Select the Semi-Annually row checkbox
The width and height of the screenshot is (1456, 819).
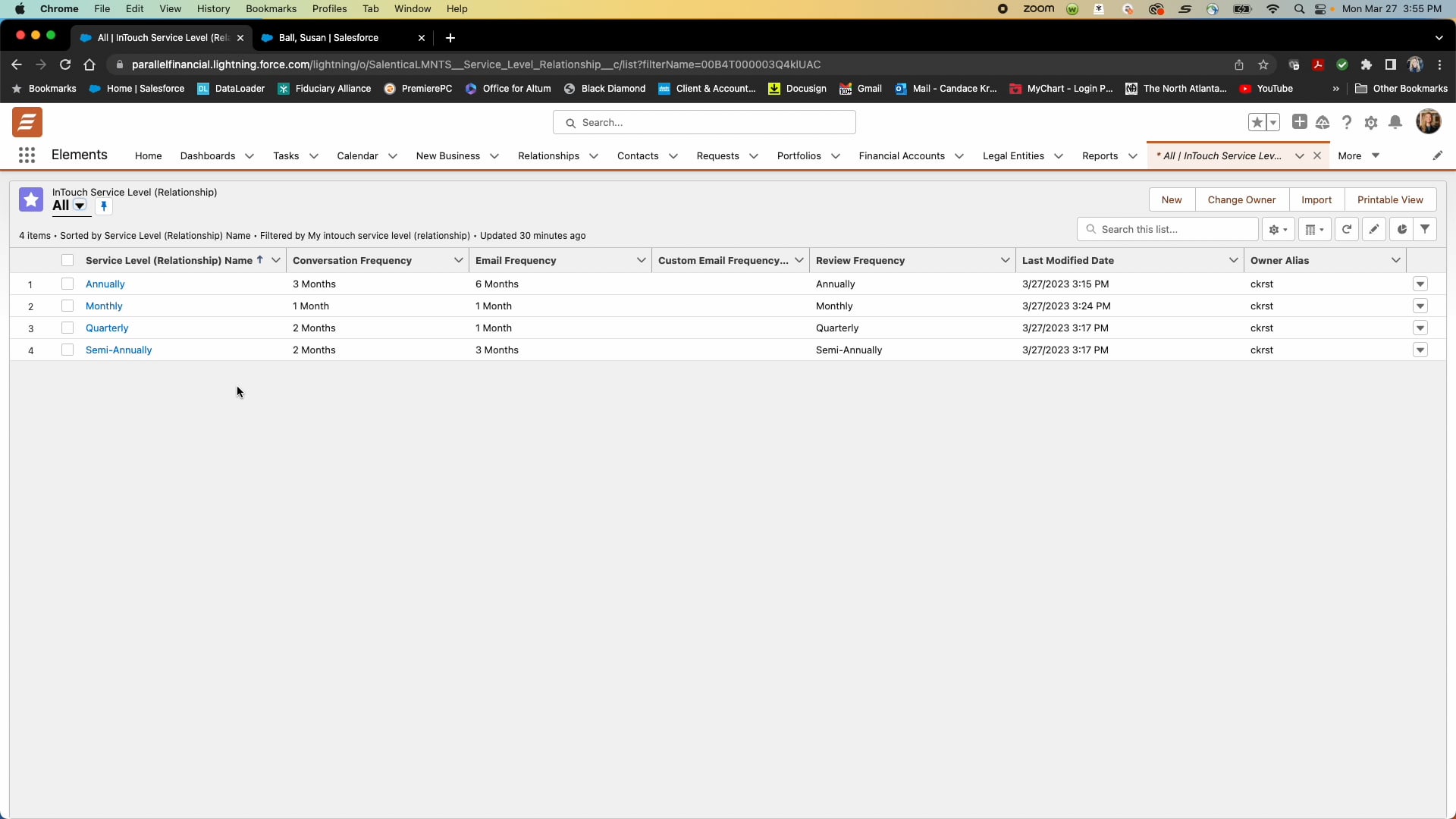pyautogui.click(x=67, y=350)
